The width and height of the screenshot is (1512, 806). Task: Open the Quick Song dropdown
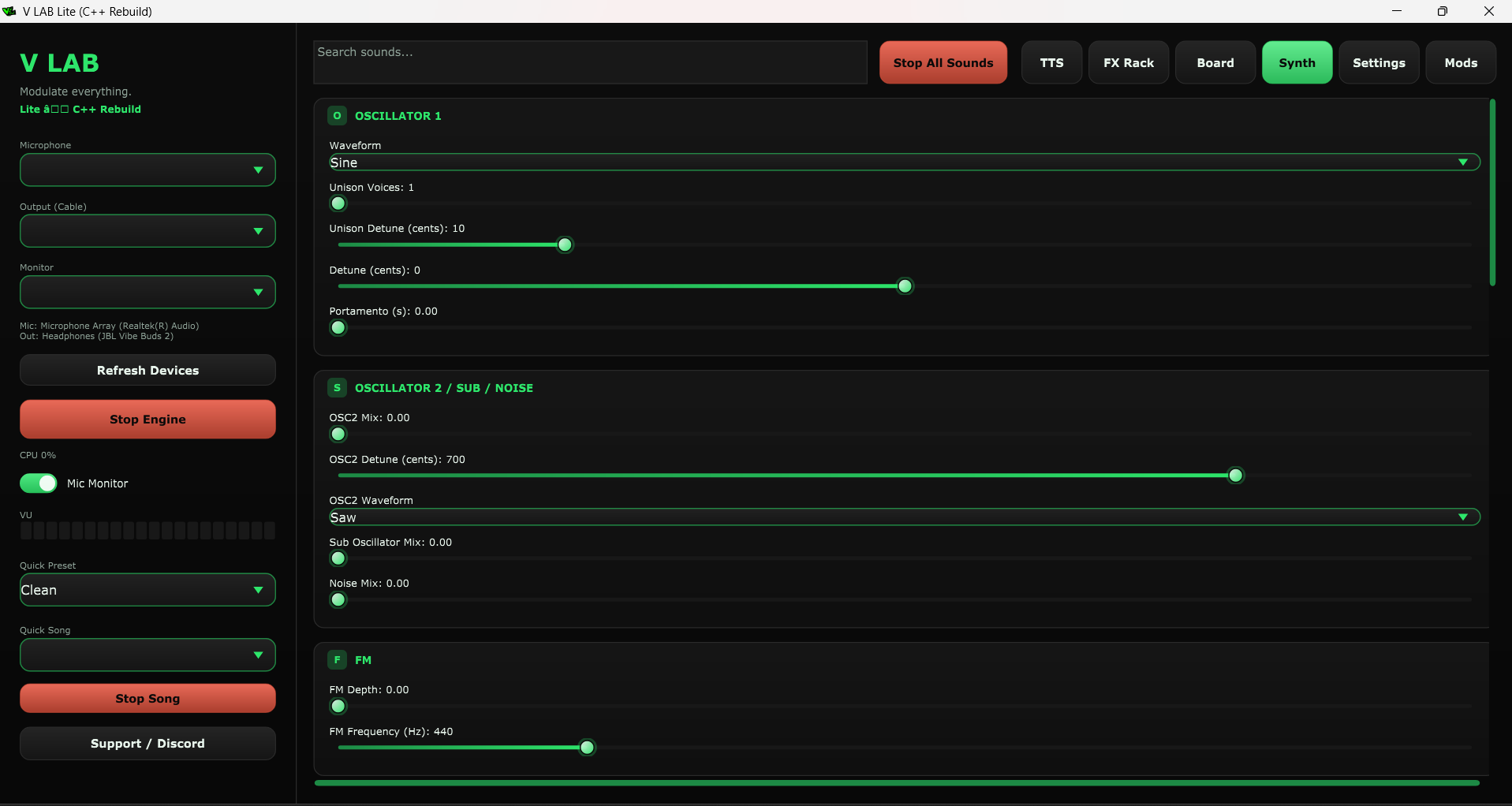[x=147, y=655]
